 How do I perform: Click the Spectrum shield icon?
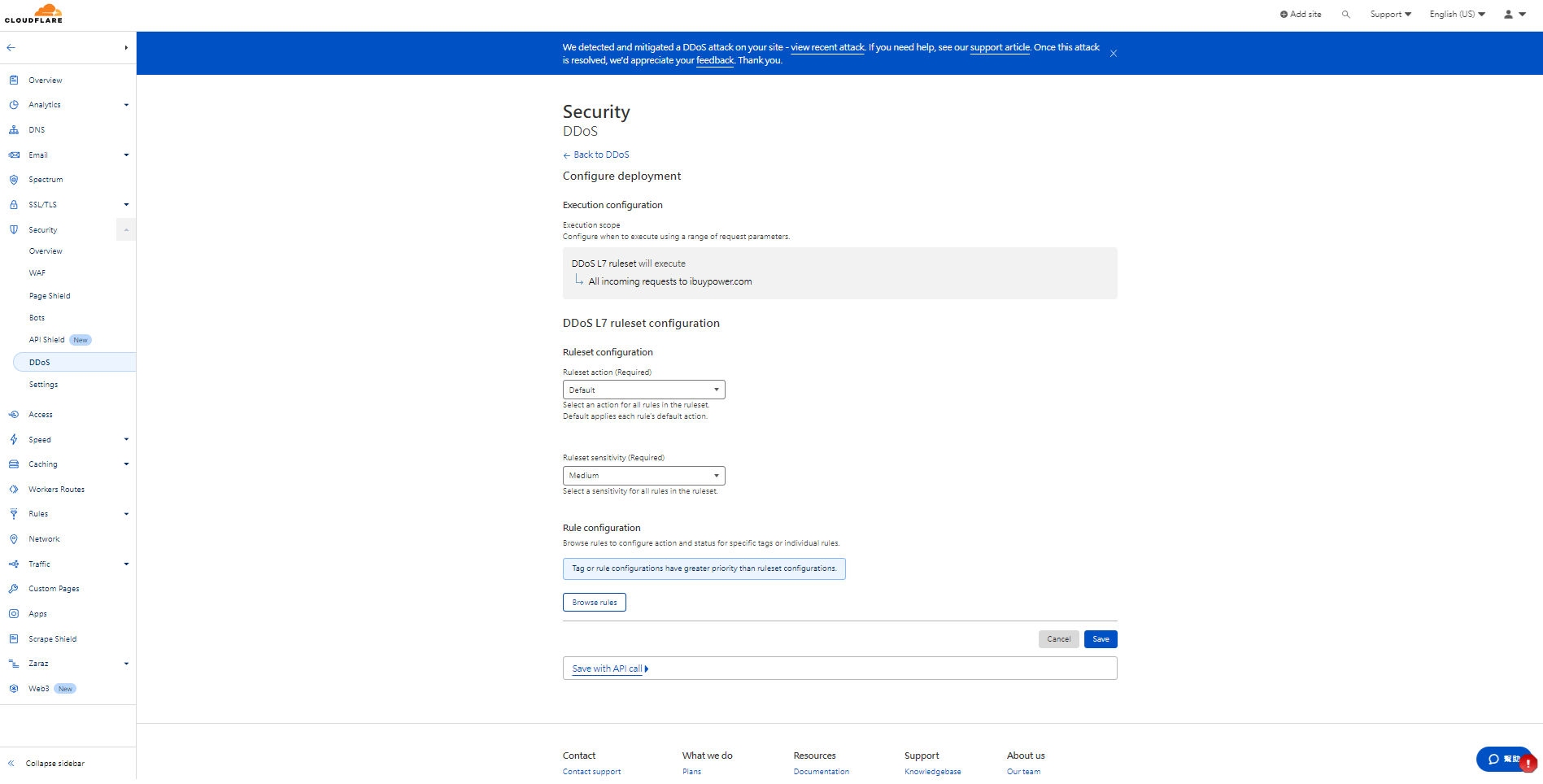coord(14,180)
